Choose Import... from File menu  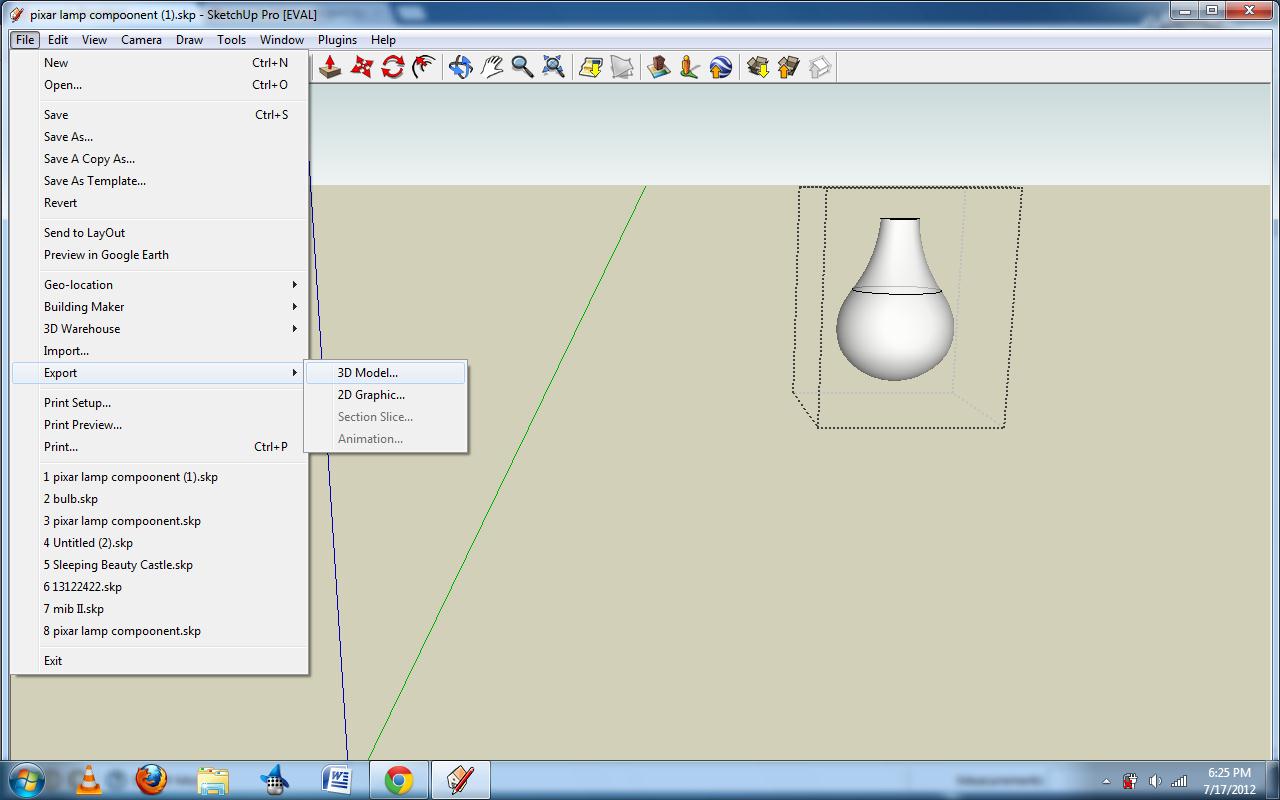pos(160,351)
